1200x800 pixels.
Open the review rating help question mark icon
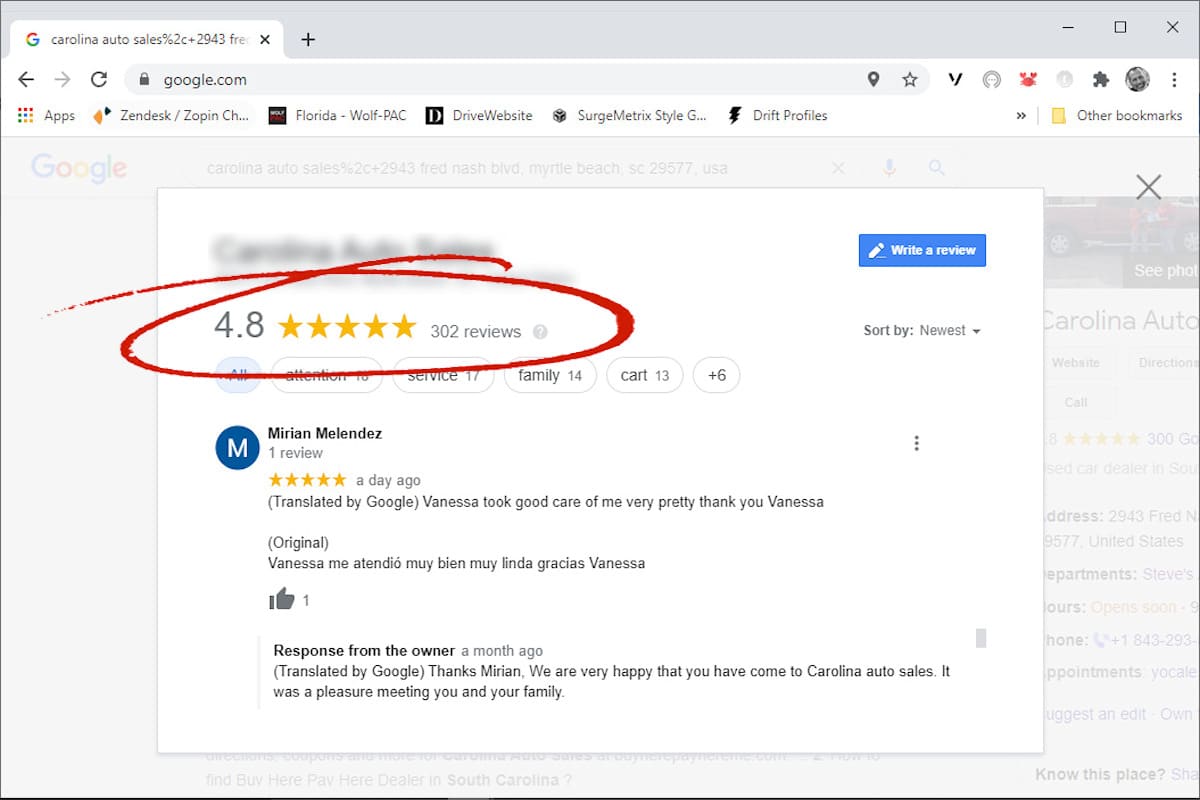[x=540, y=331]
